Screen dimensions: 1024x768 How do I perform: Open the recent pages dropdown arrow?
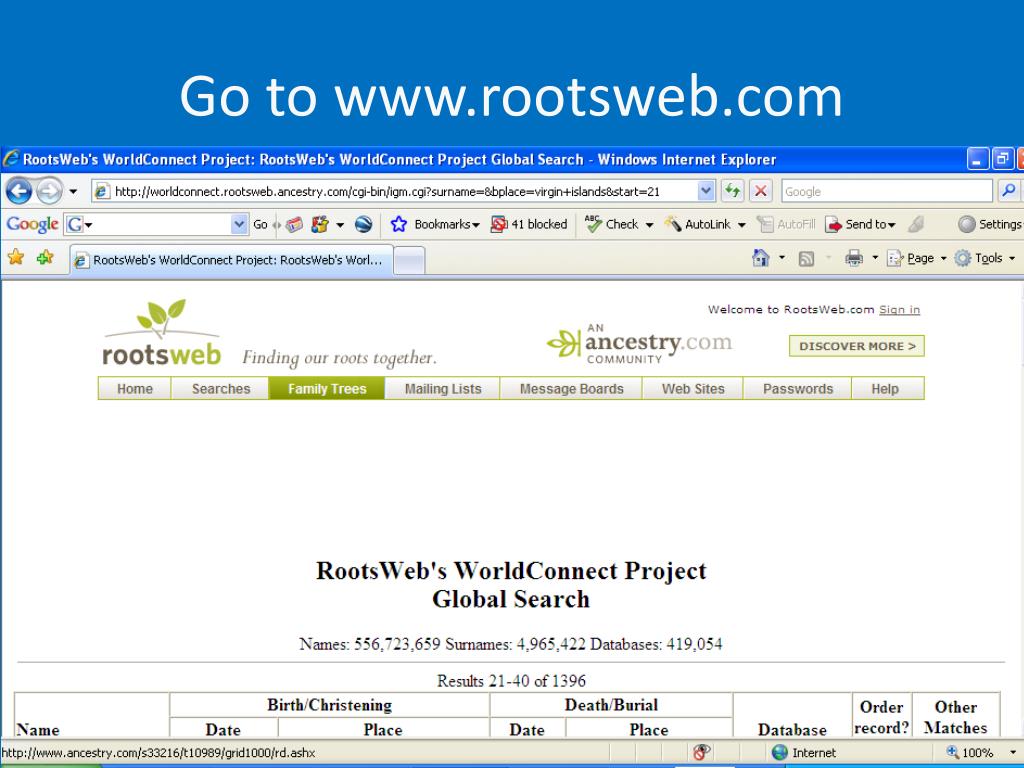click(73, 192)
